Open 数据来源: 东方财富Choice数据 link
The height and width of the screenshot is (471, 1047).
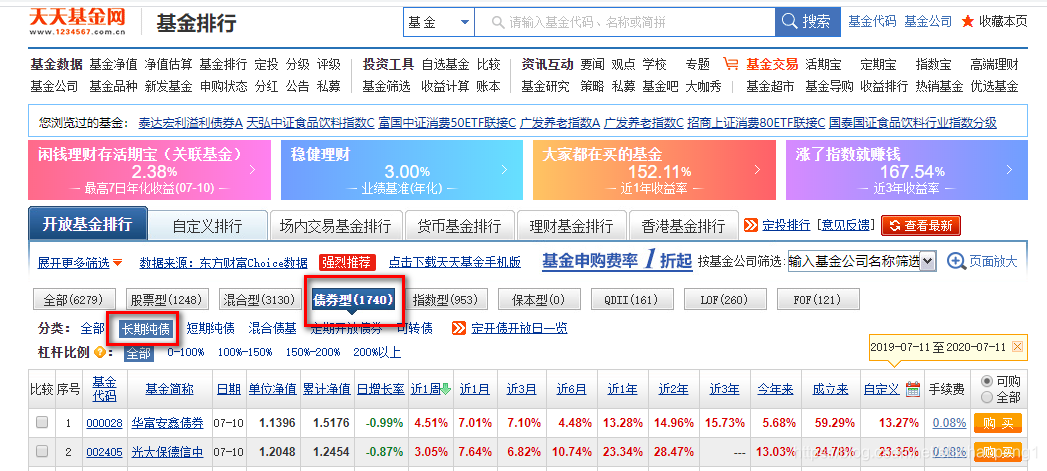(x=224, y=263)
